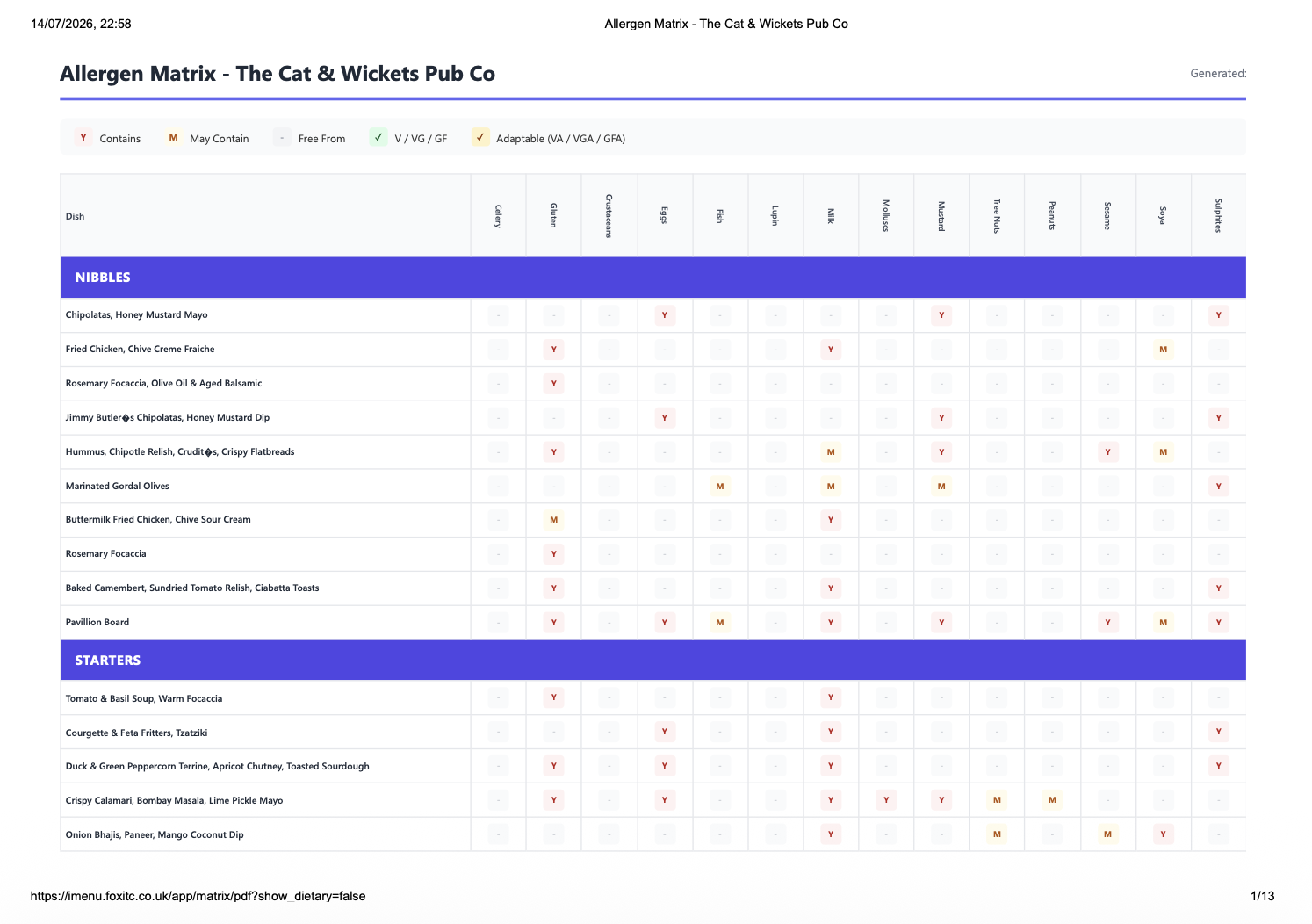1312x924 pixels.
Task: Click the page header title Allergen Matrix at top center
Action: click(726, 24)
